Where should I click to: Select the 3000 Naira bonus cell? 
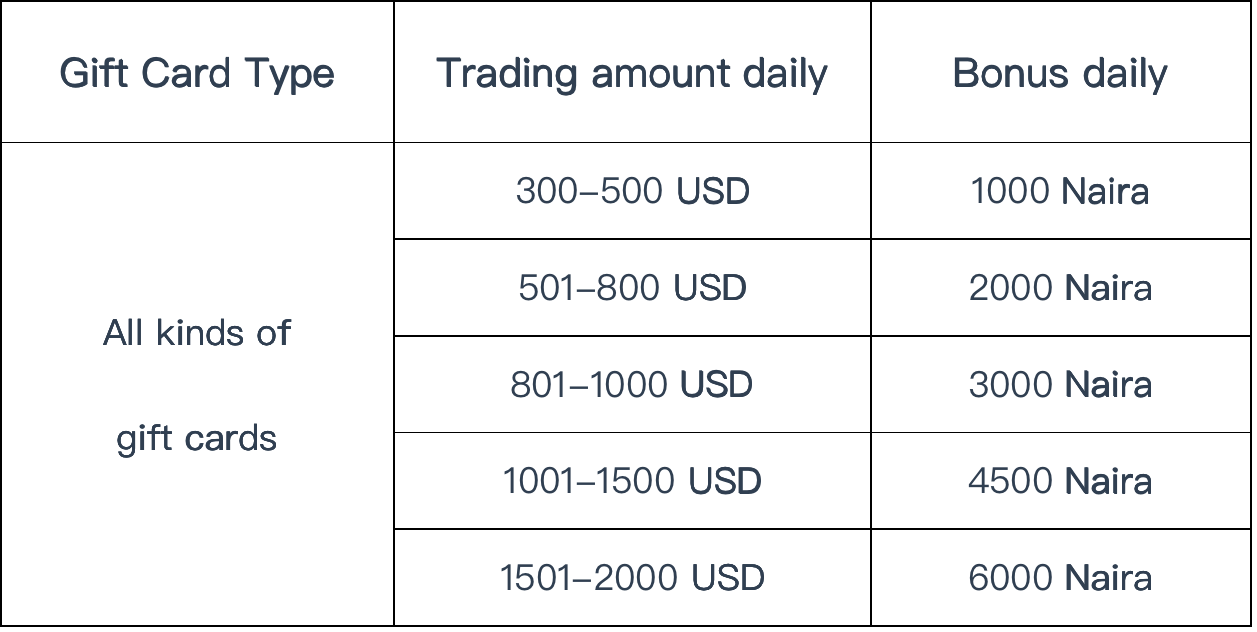(x=1060, y=384)
